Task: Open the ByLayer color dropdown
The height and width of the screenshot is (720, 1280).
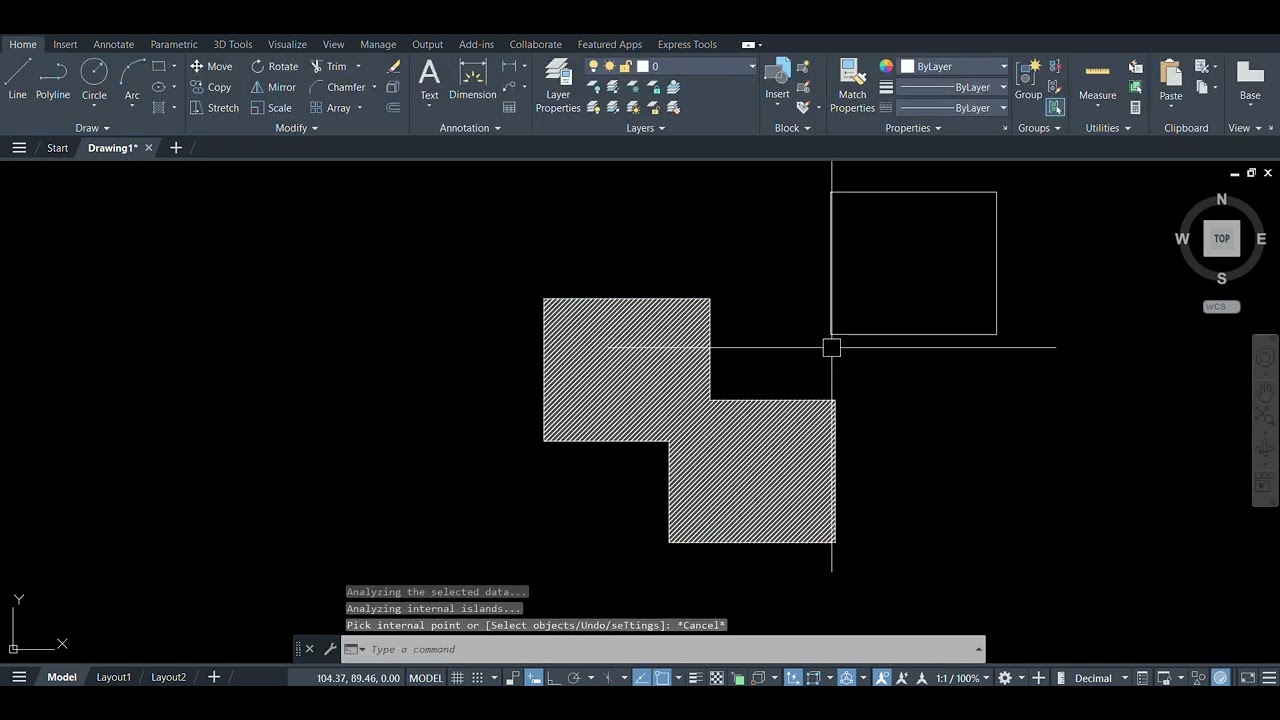Action: (x=954, y=66)
